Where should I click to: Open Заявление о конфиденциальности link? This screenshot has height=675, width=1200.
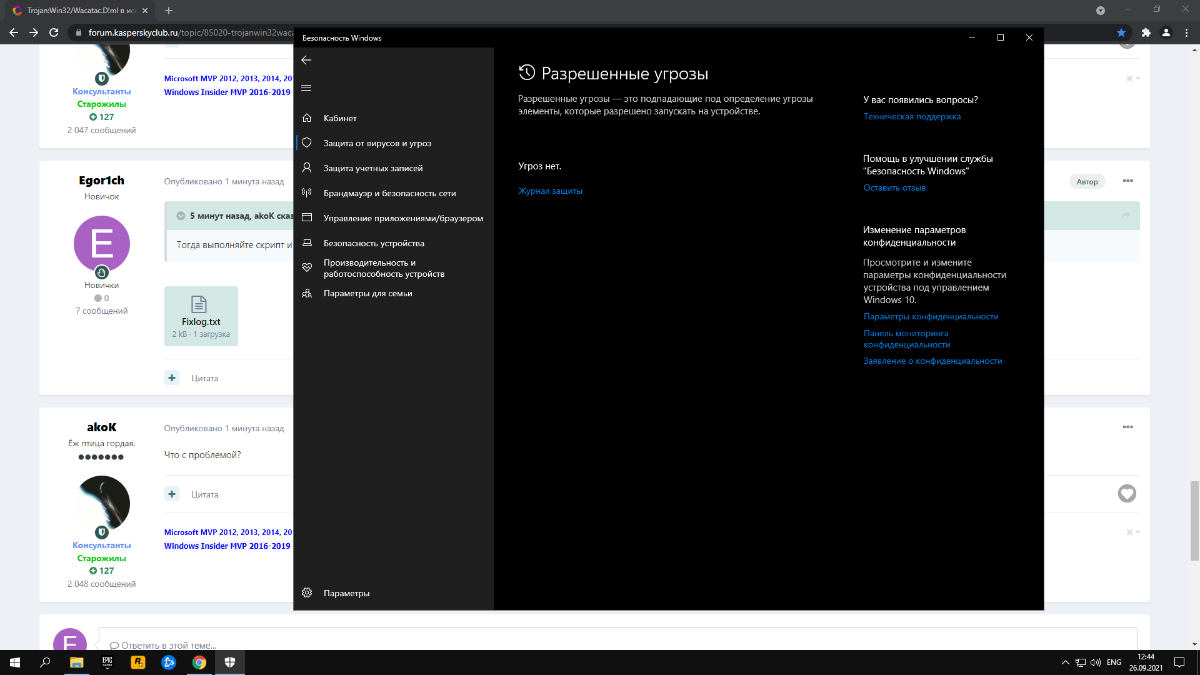point(932,361)
